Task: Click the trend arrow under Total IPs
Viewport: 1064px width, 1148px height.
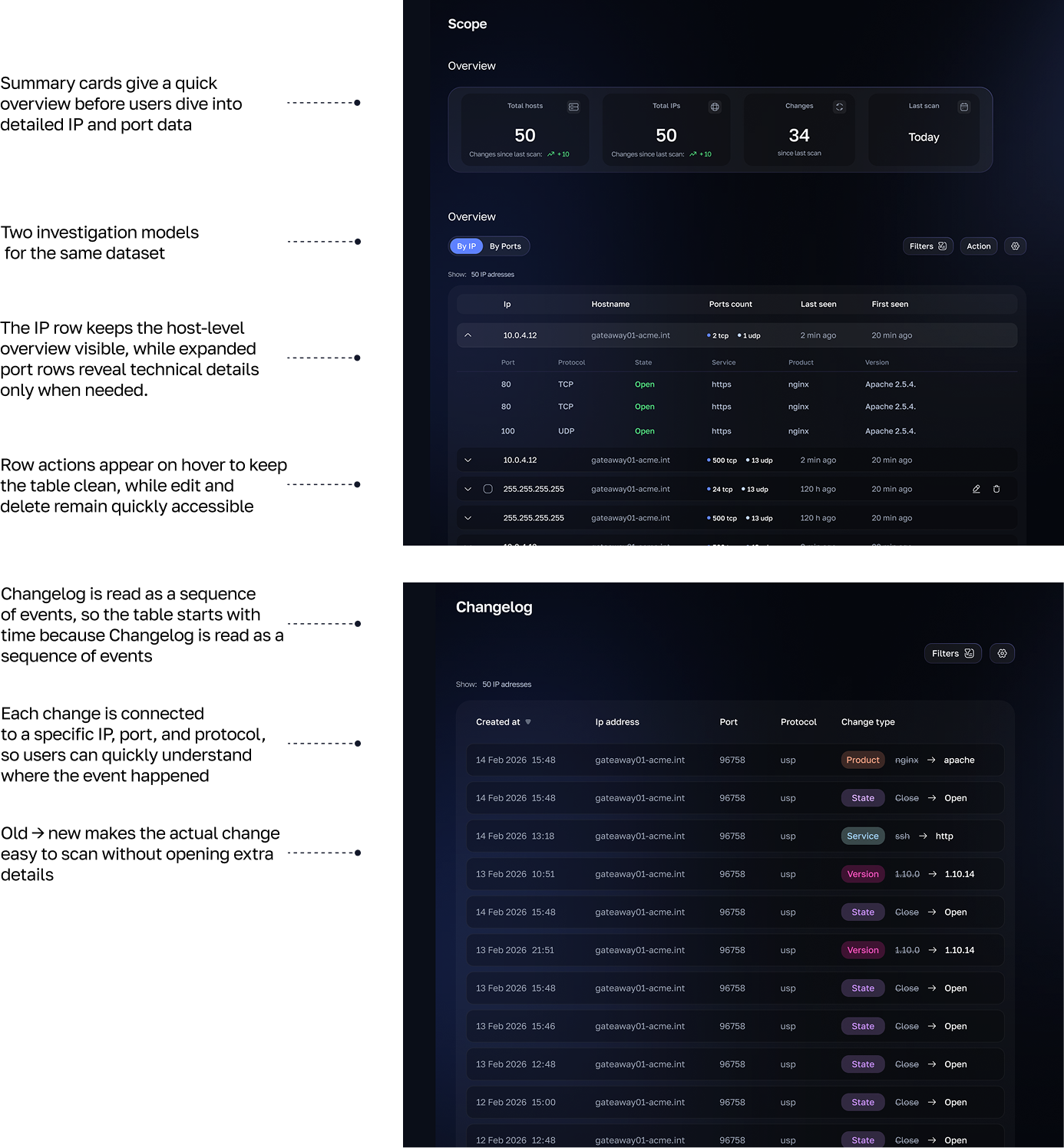Action: 693,154
